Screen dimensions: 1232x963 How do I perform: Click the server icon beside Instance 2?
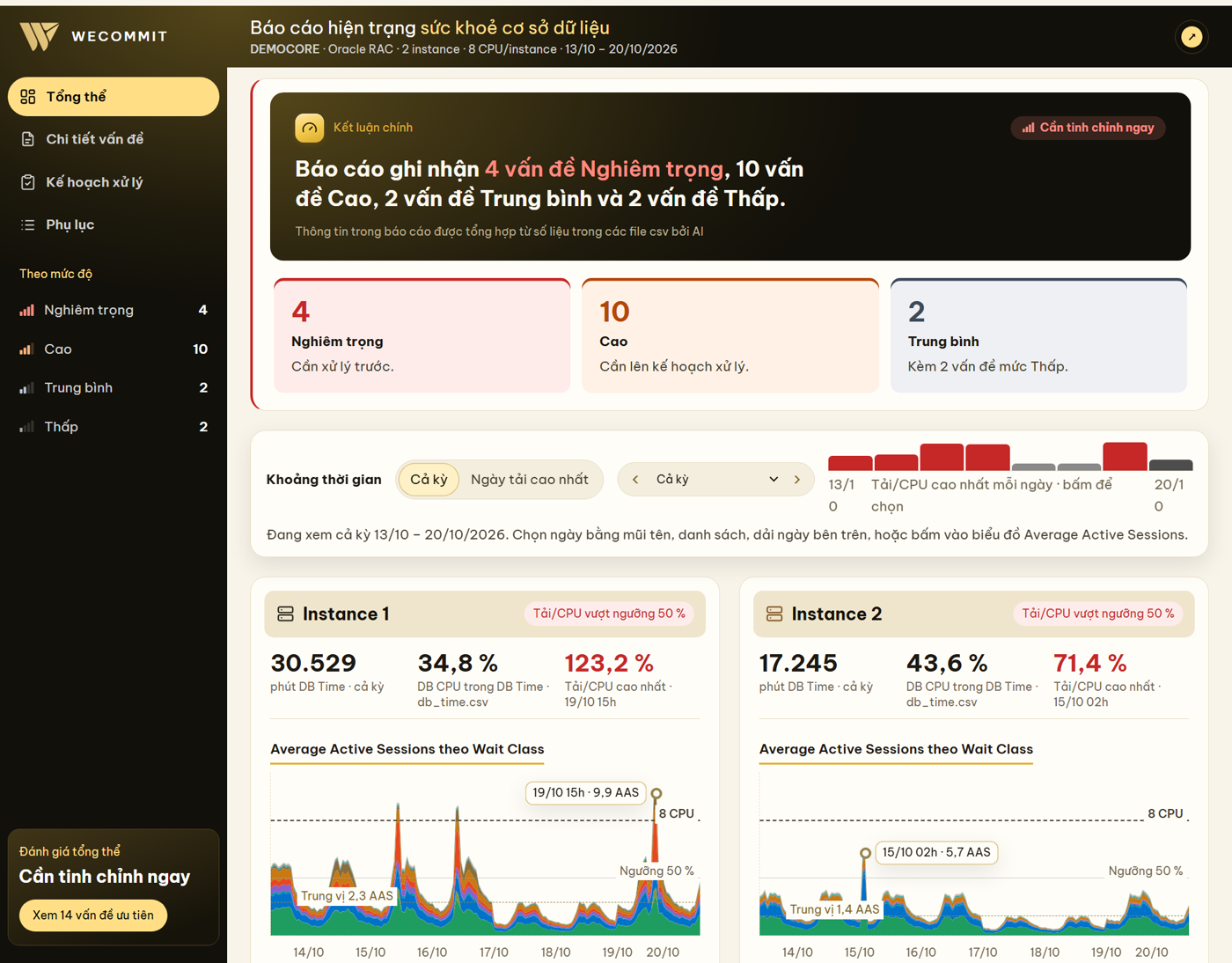point(774,614)
